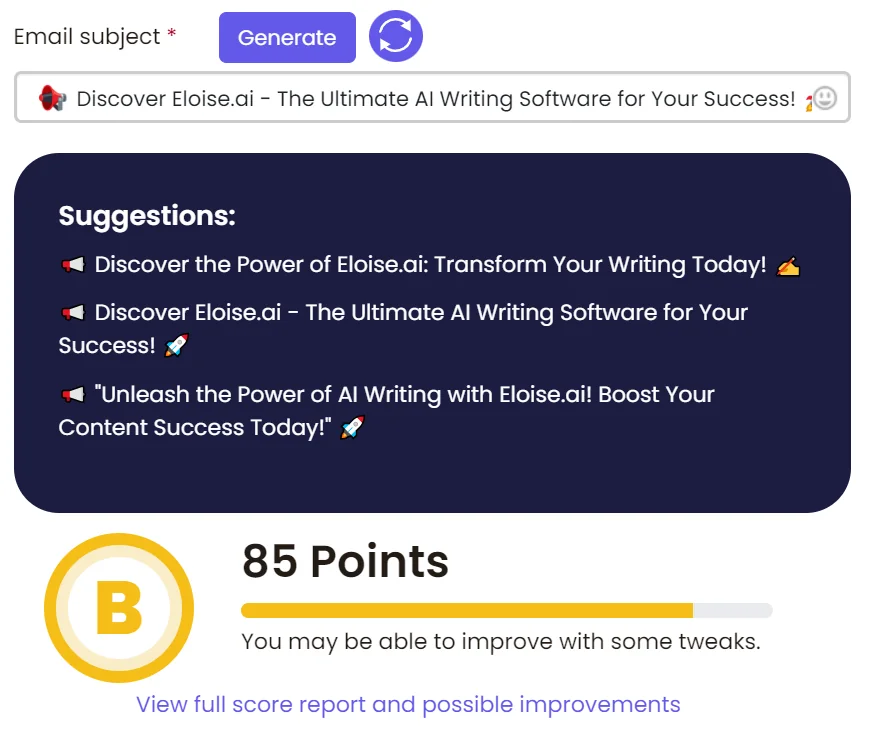Click the 85 Points heading
Viewport: 869px width, 733px height.
(345, 562)
